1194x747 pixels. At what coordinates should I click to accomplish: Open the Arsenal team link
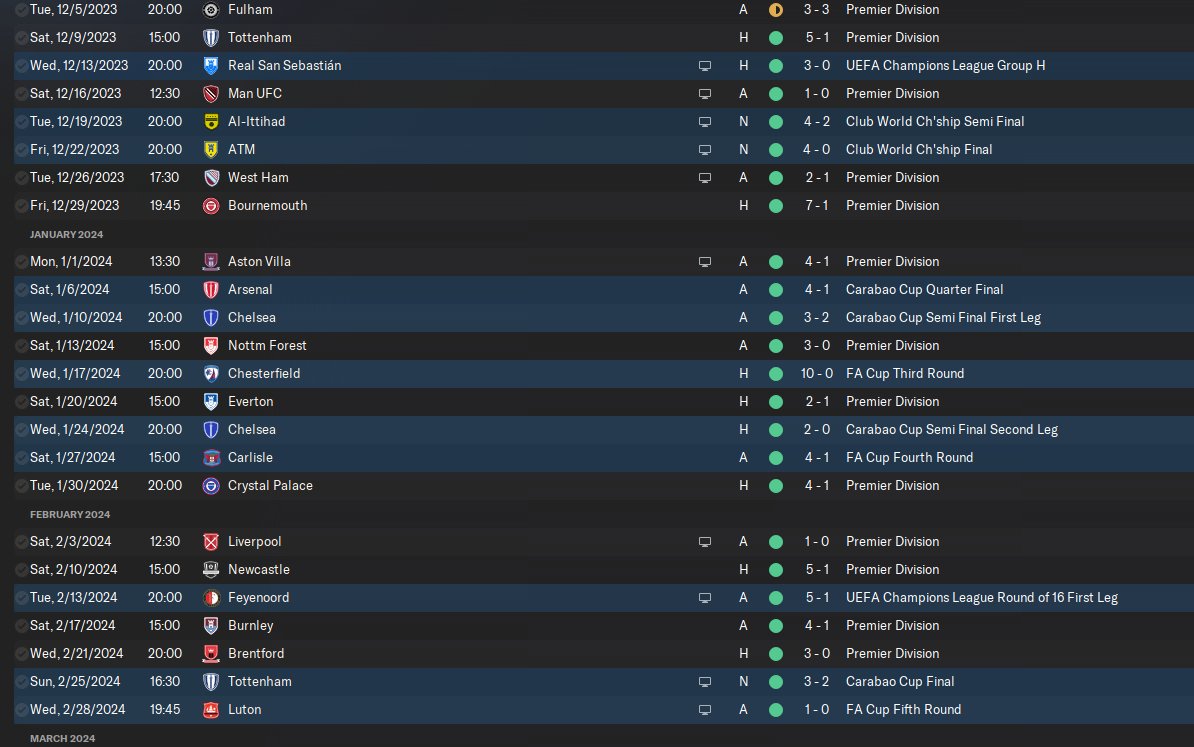[x=250, y=289]
